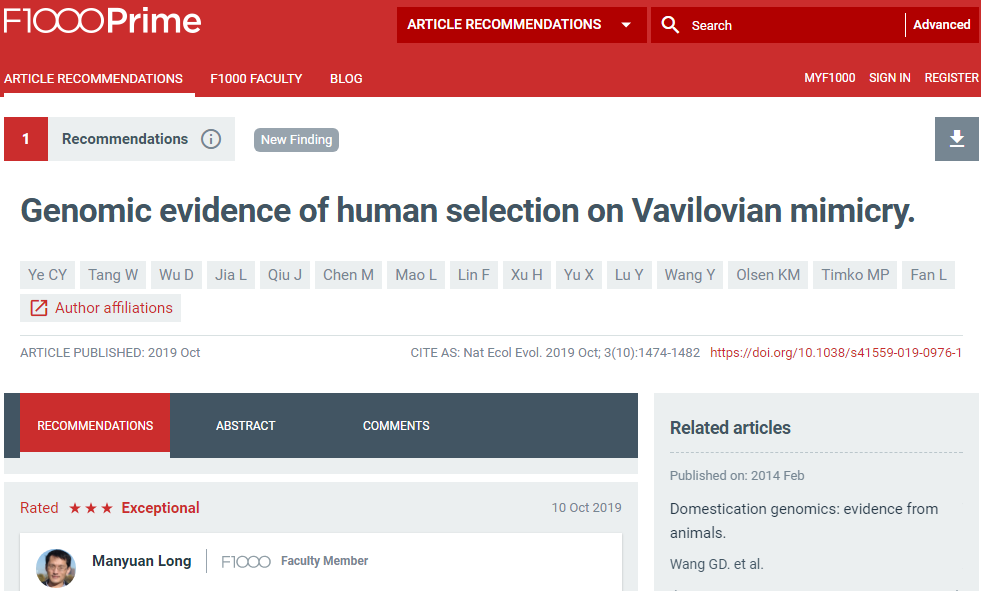Click the F1000 Faculty Member logo
Screen dimensions: 981x591
[x=246, y=562]
